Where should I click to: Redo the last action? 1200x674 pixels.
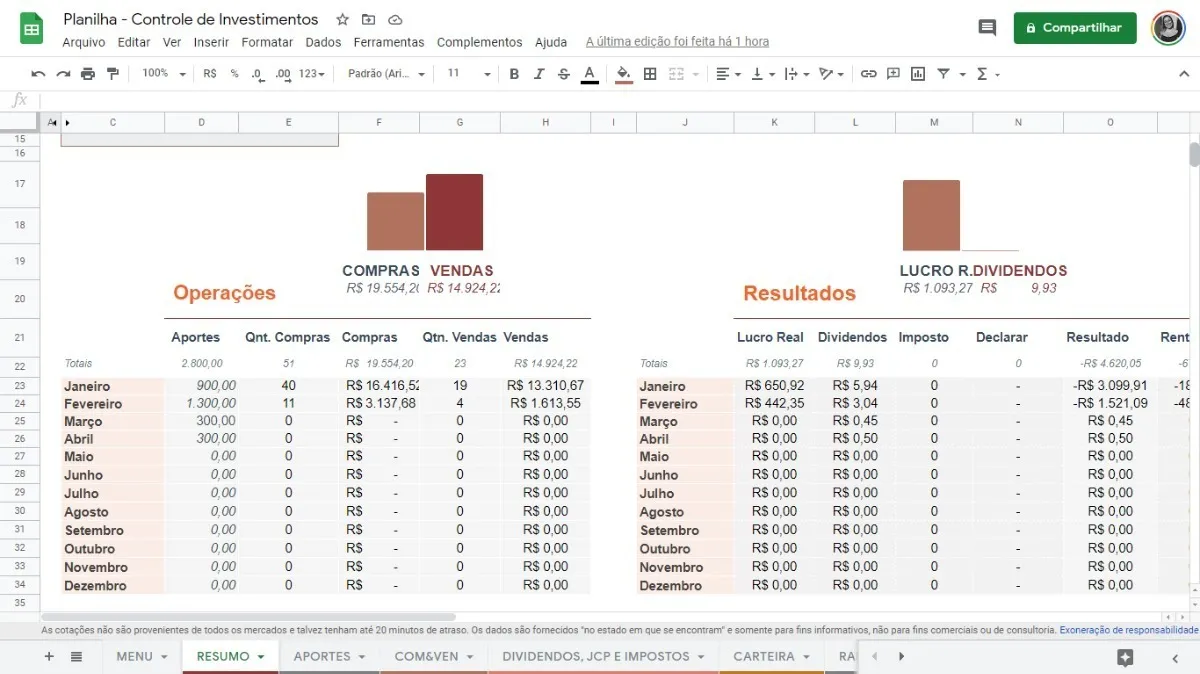pos(63,74)
